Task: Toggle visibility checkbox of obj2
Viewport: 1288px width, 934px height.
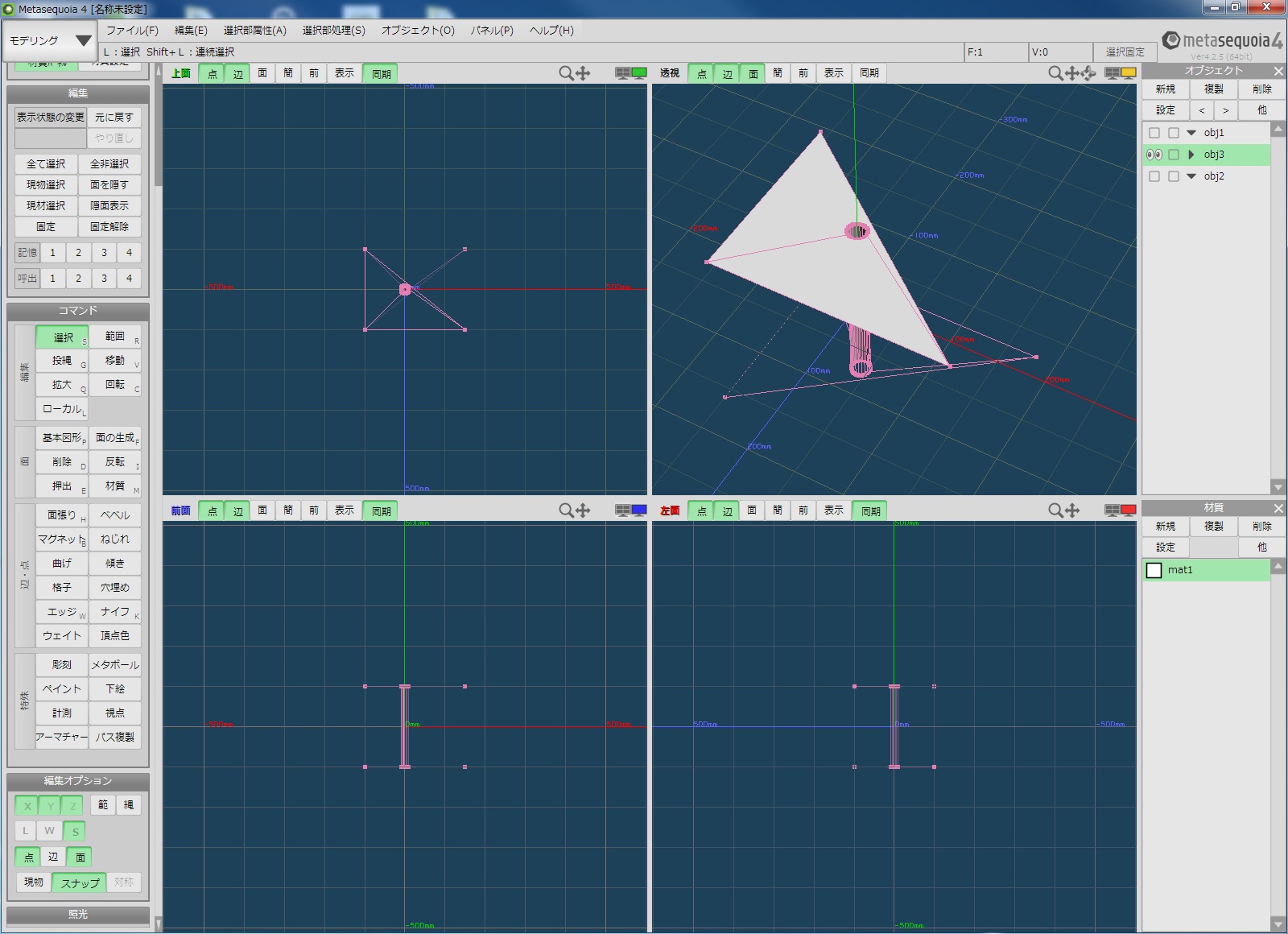Action: click(1154, 176)
